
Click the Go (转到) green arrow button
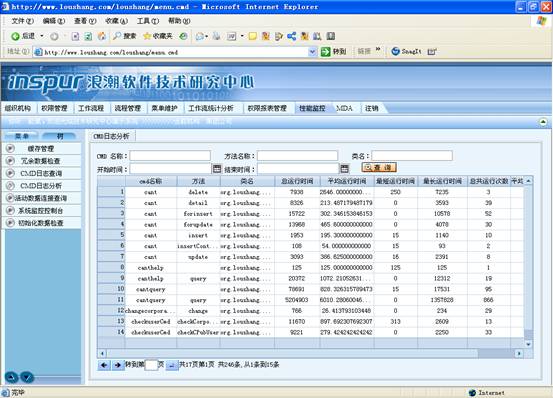click(x=333, y=52)
